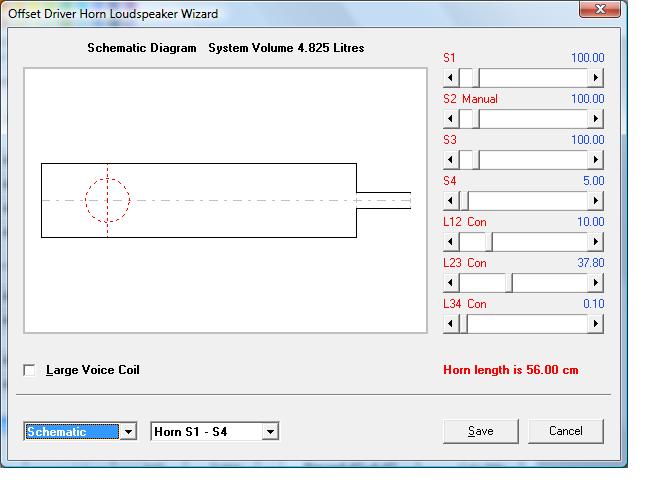Screen dimensions: 648x490
Task: Click the S2 value 100.00
Action: pos(588,99)
